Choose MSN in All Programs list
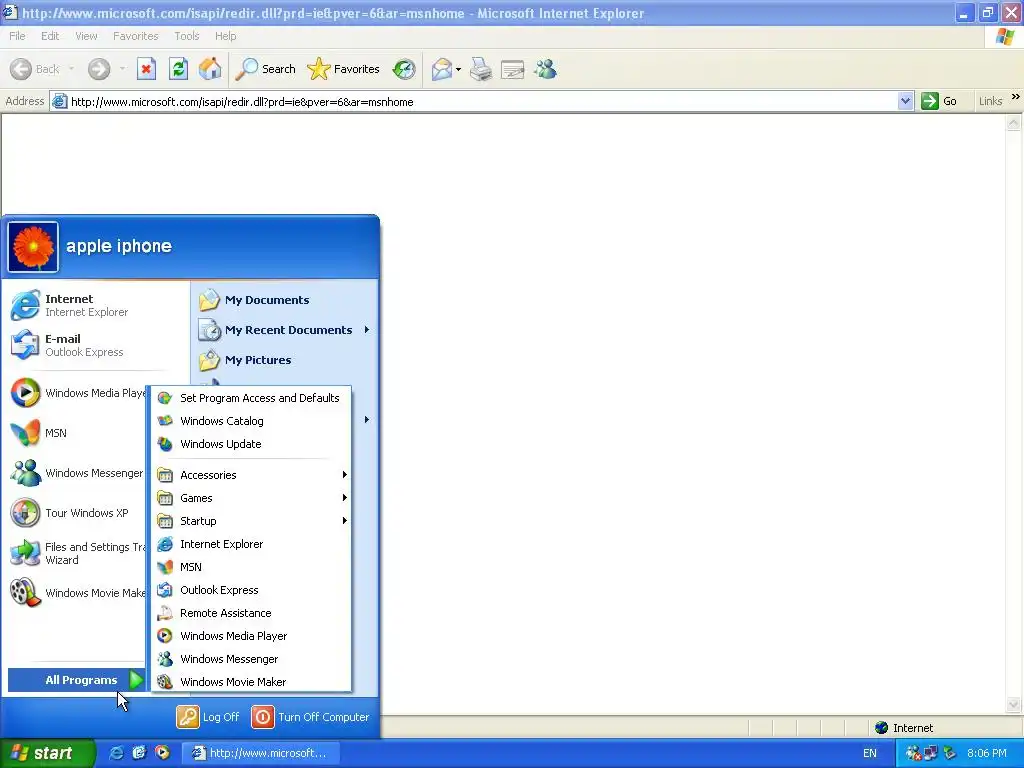The height and width of the screenshot is (768, 1024). [x=251, y=567]
